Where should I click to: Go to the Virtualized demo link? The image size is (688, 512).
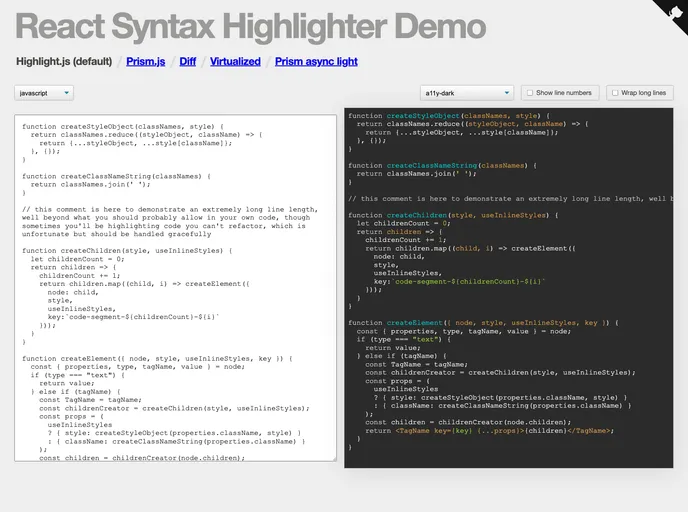point(235,62)
